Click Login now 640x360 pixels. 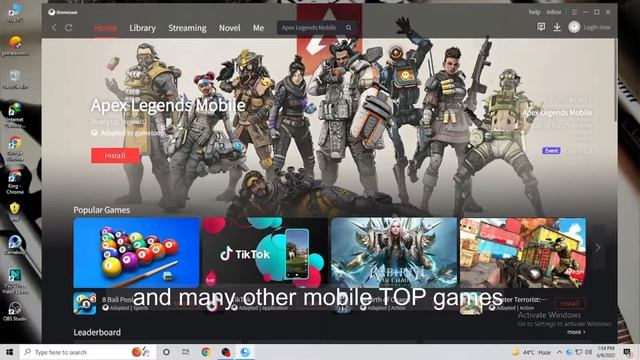597,27
